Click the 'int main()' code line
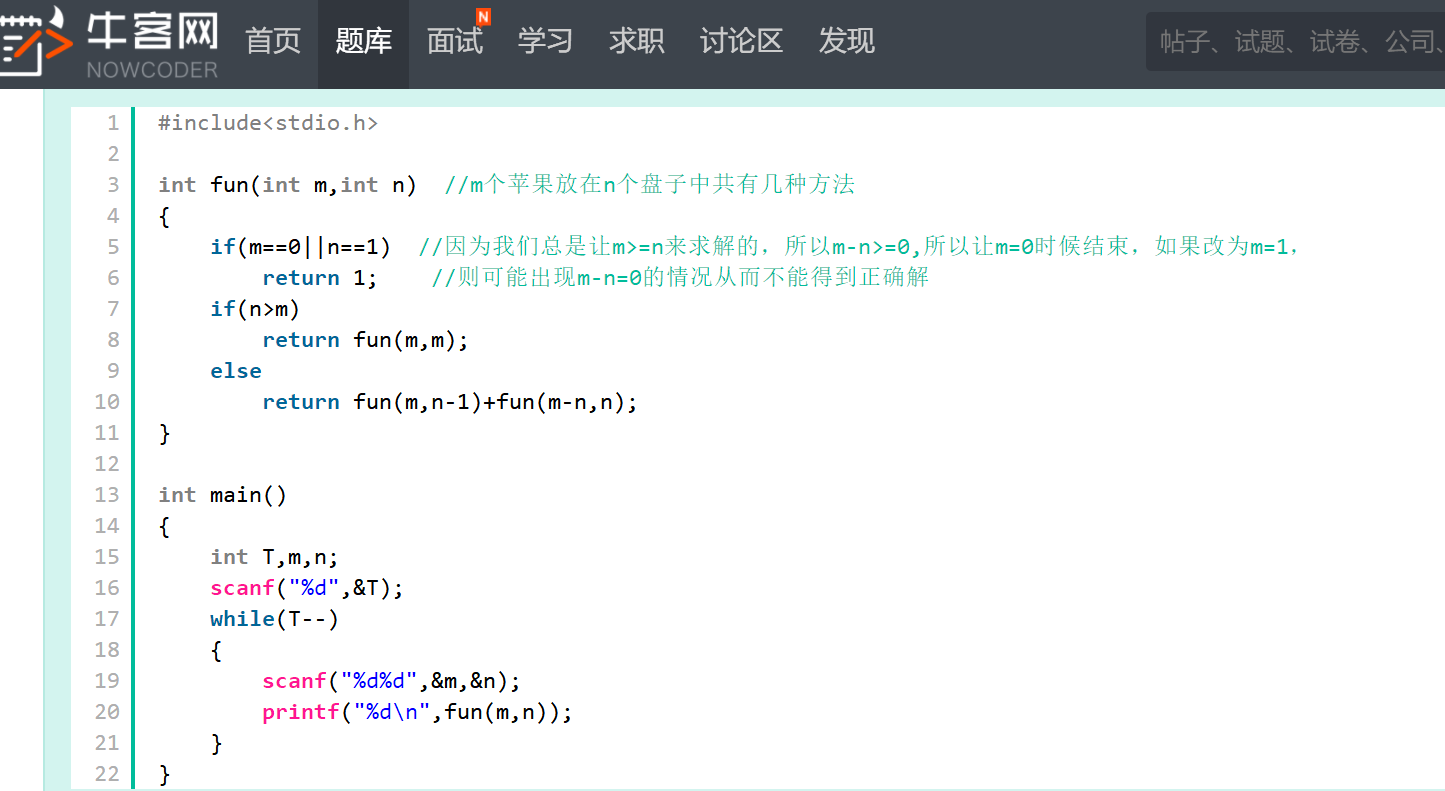This screenshot has height=791, width=1445. tap(223, 495)
